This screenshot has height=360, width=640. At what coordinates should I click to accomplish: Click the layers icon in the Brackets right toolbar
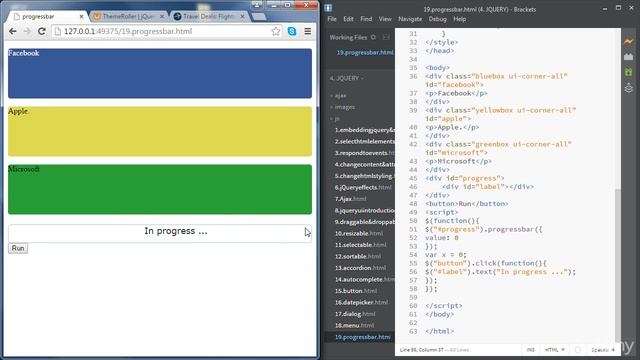629,88
